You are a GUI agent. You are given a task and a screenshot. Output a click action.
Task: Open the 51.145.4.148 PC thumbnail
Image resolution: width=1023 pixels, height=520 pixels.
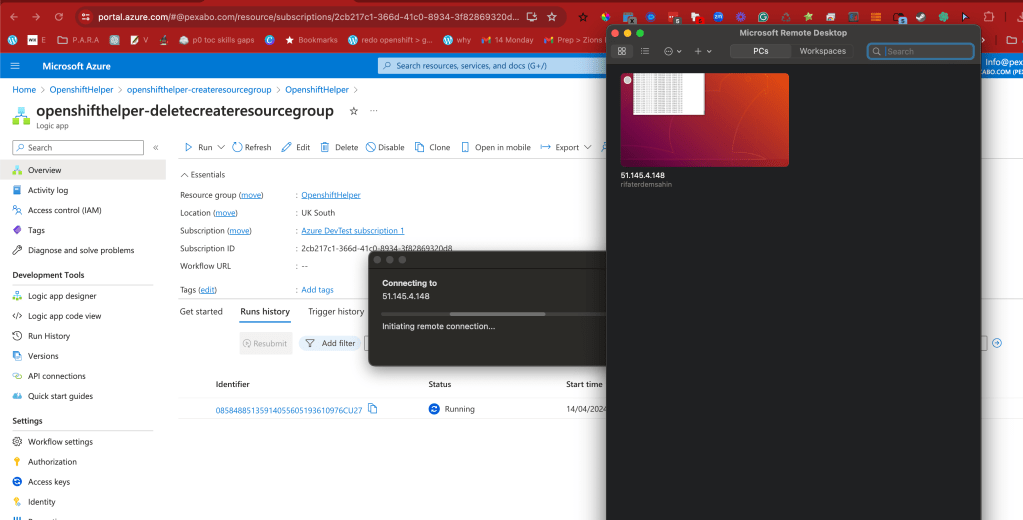pyautogui.click(x=705, y=120)
